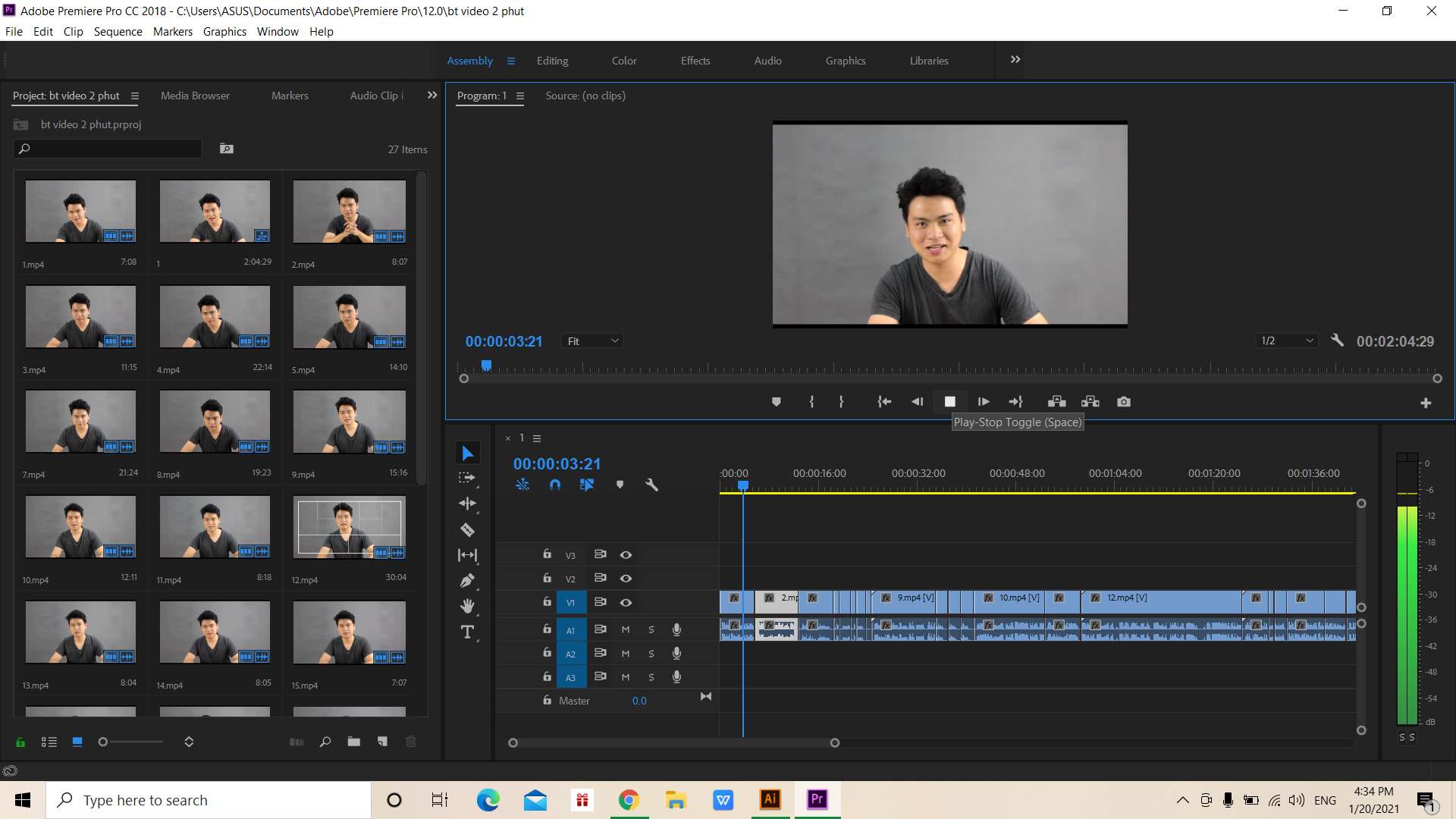The height and width of the screenshot is (819, 1456).
Task: Open the 1/2 playback resolution dropdown
Action: [1287, 341]
